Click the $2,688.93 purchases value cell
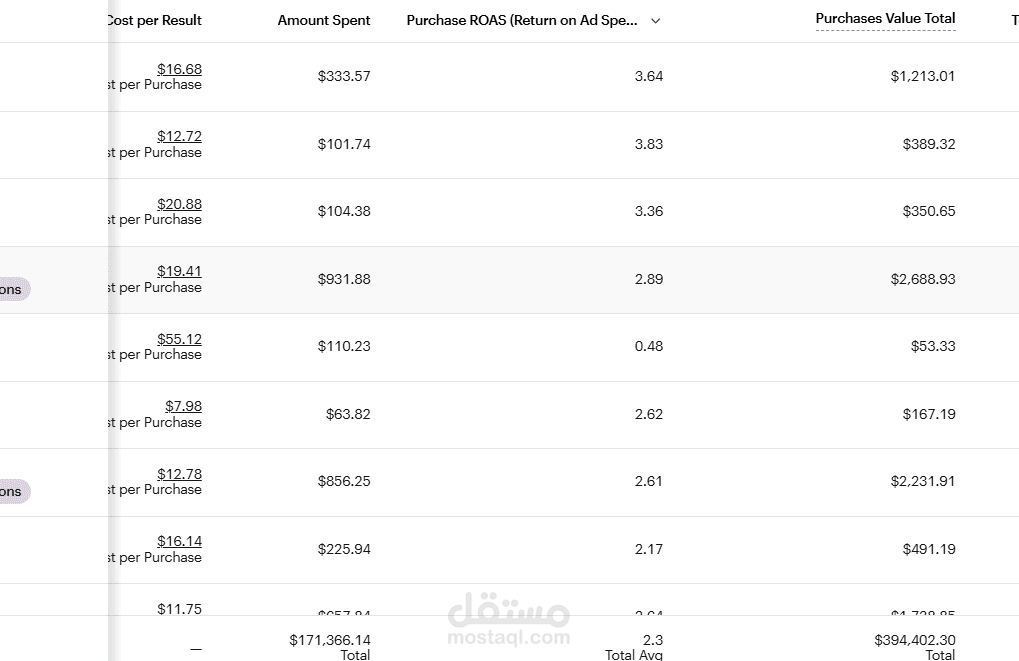The height and width of the screenshot is (661, 1019). [923, 279]
